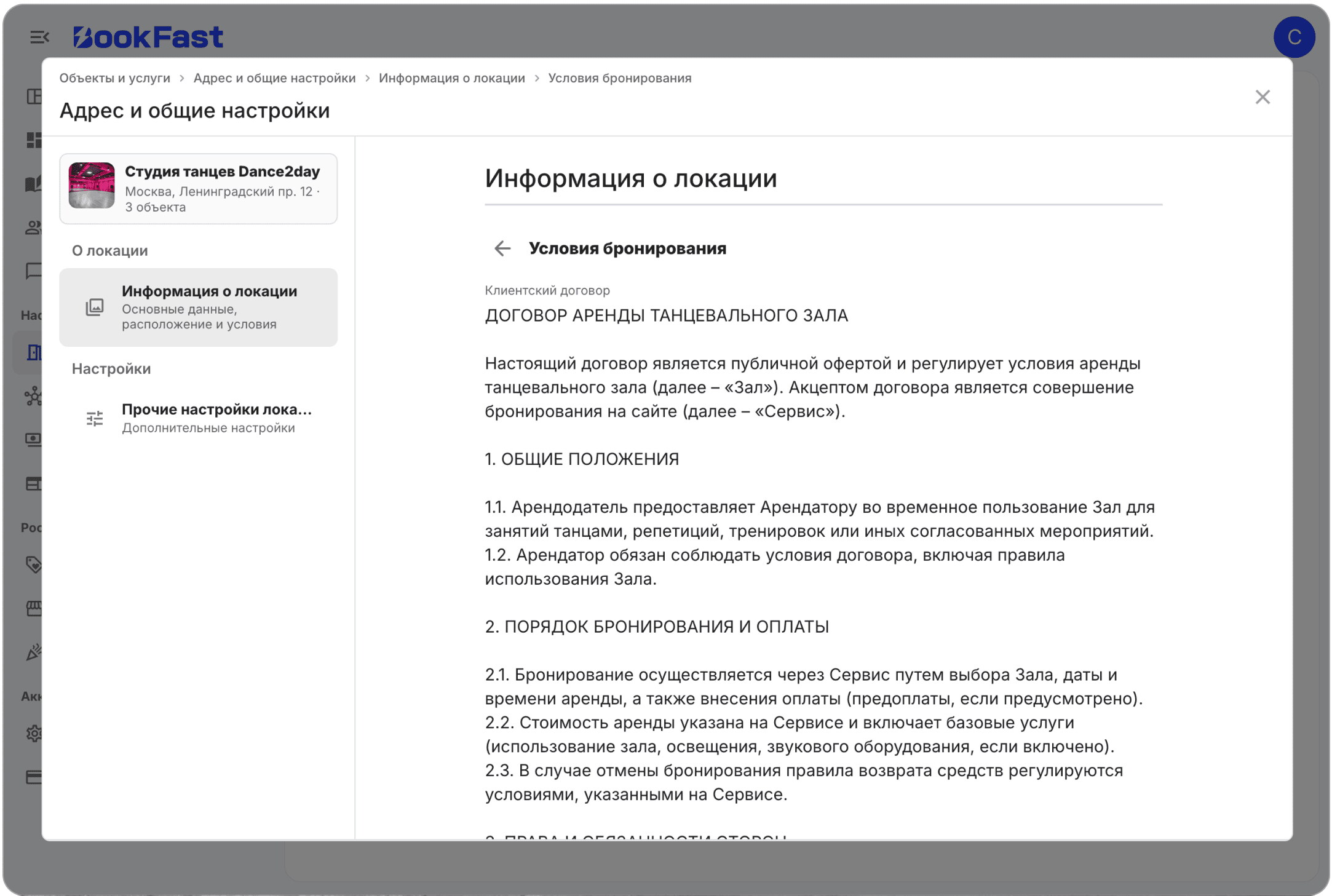1332x896 pixels.
Task: Click the dashboard tiles icon in background sidebar
Action: click(34, 140)
